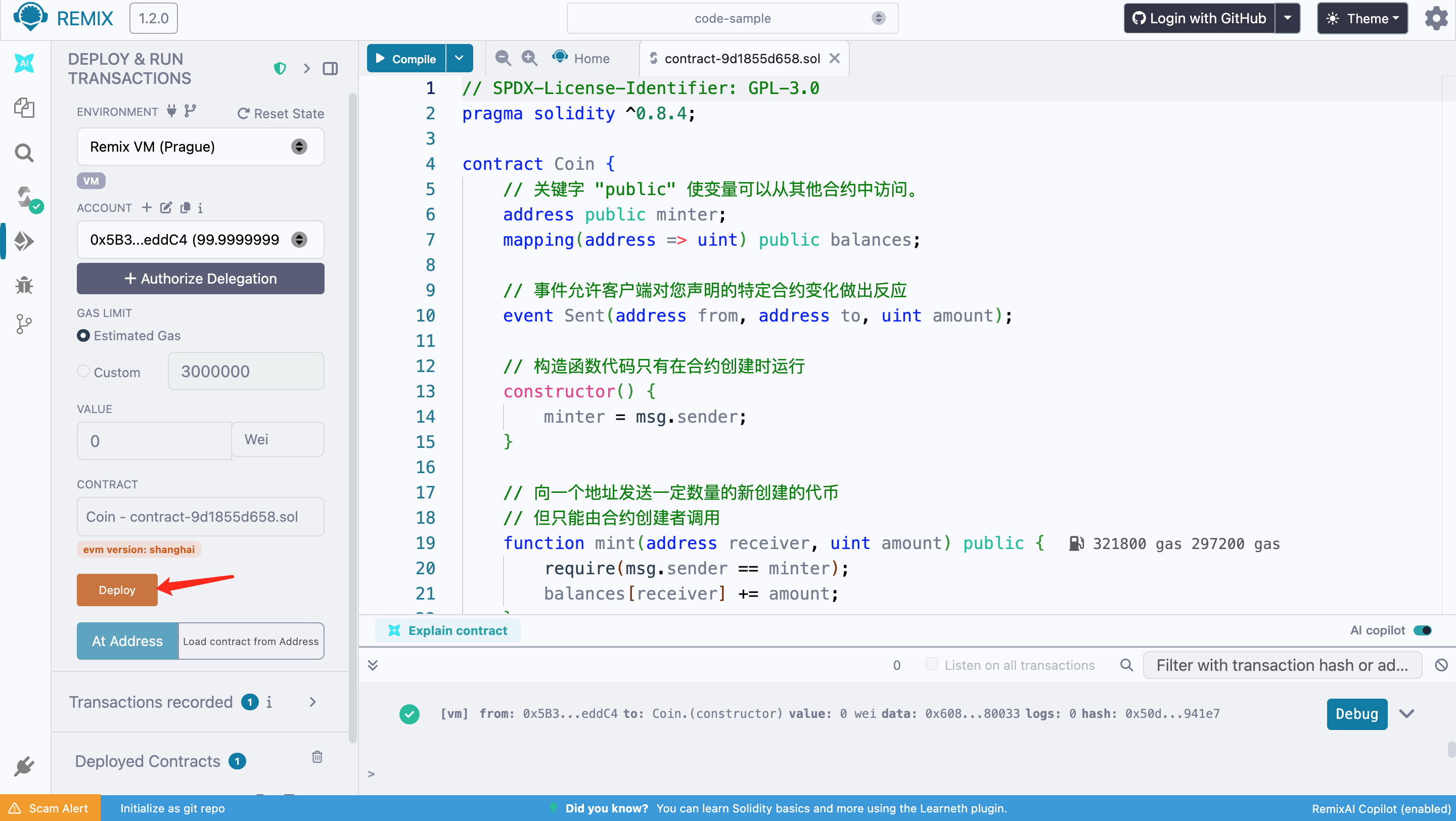This screenshot has width=1456, height=821.
Task: Switch to the Home tab
Action: [582, 59]
